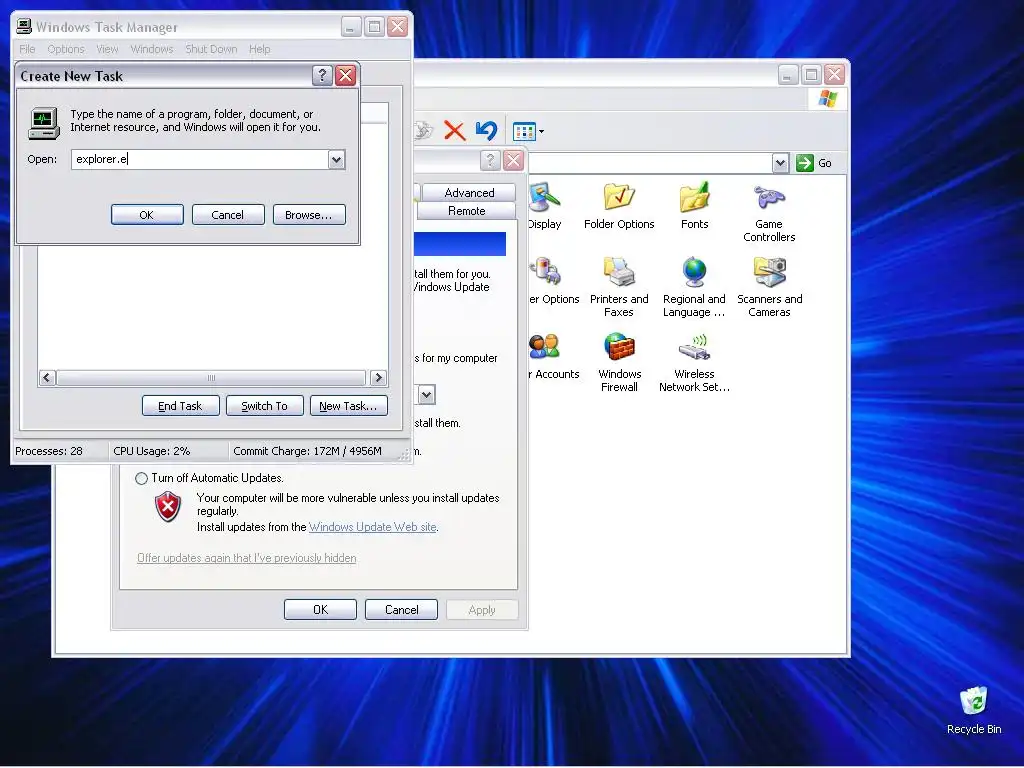Open Scanners and Cameras icon

tap(769, 287)
